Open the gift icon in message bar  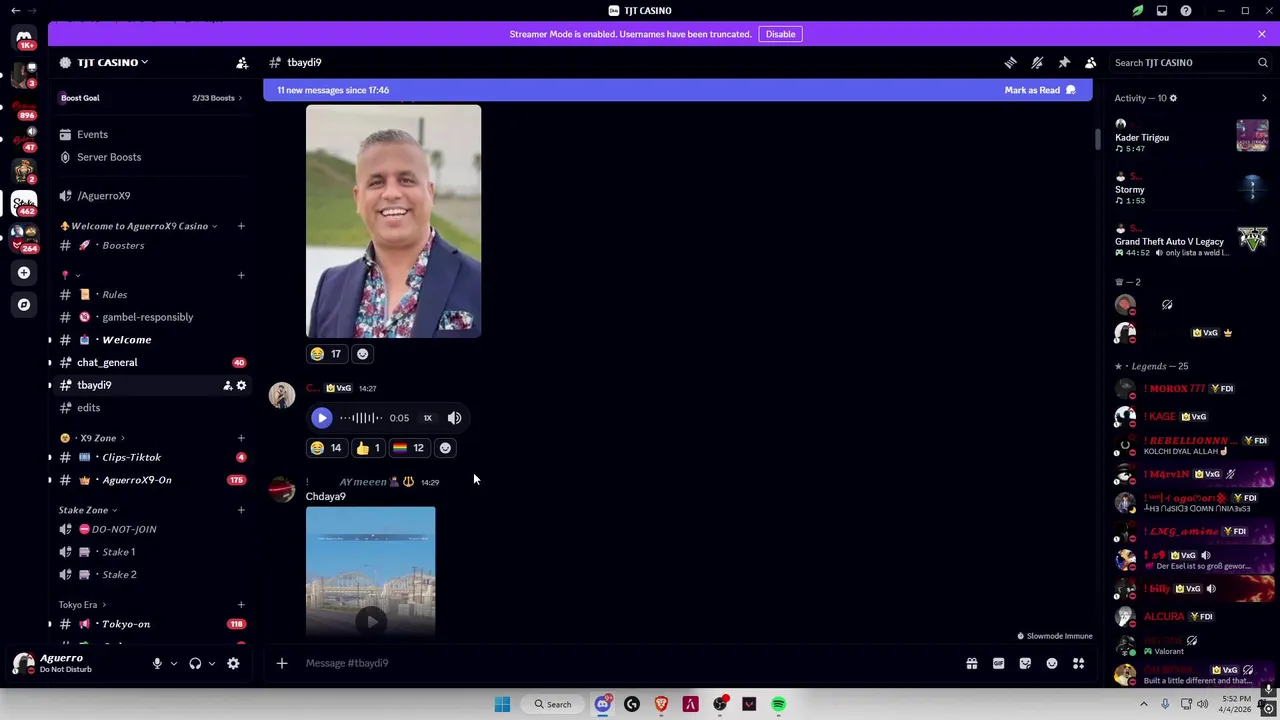971,663
